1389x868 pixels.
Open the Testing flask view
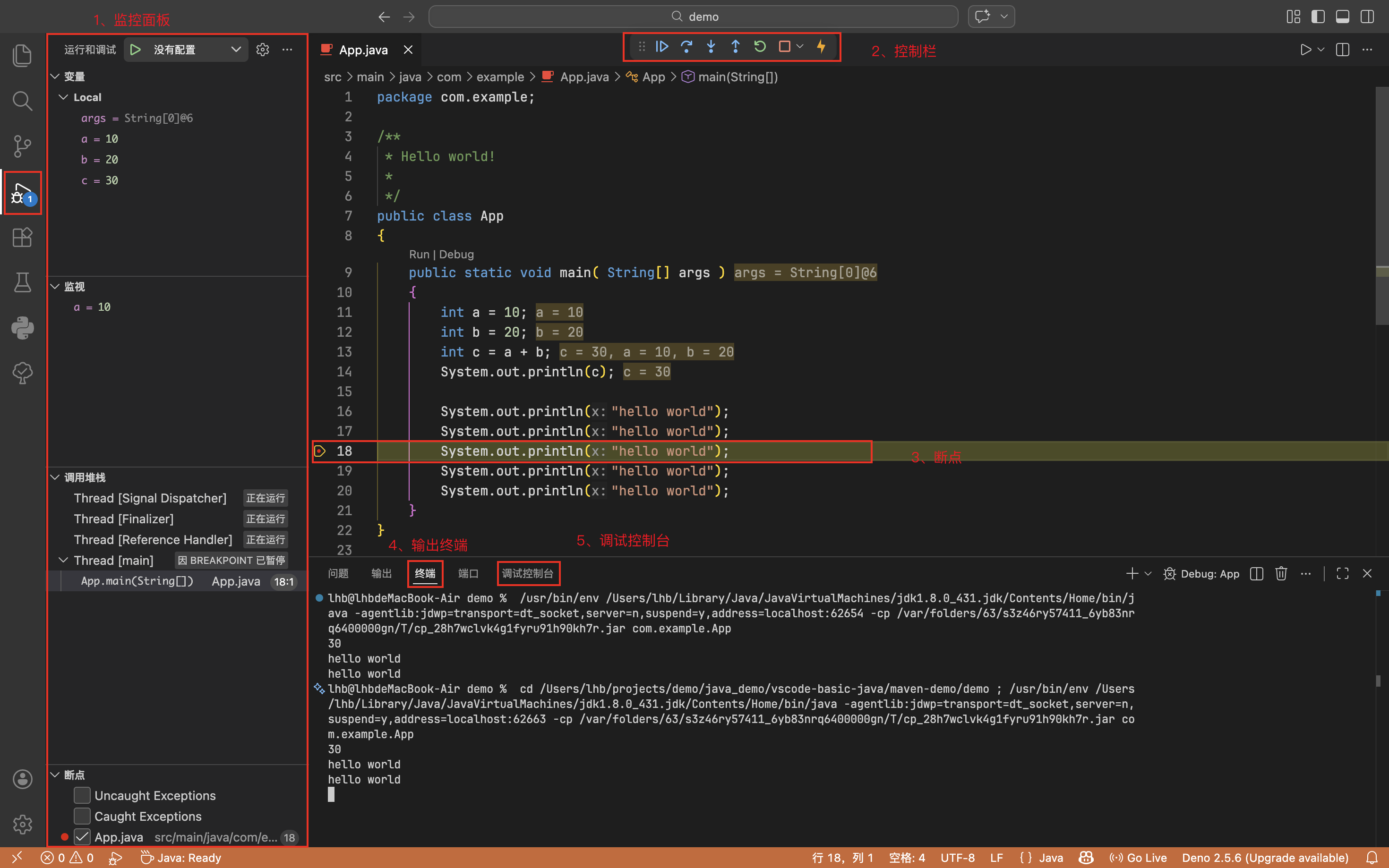[22, 282]
